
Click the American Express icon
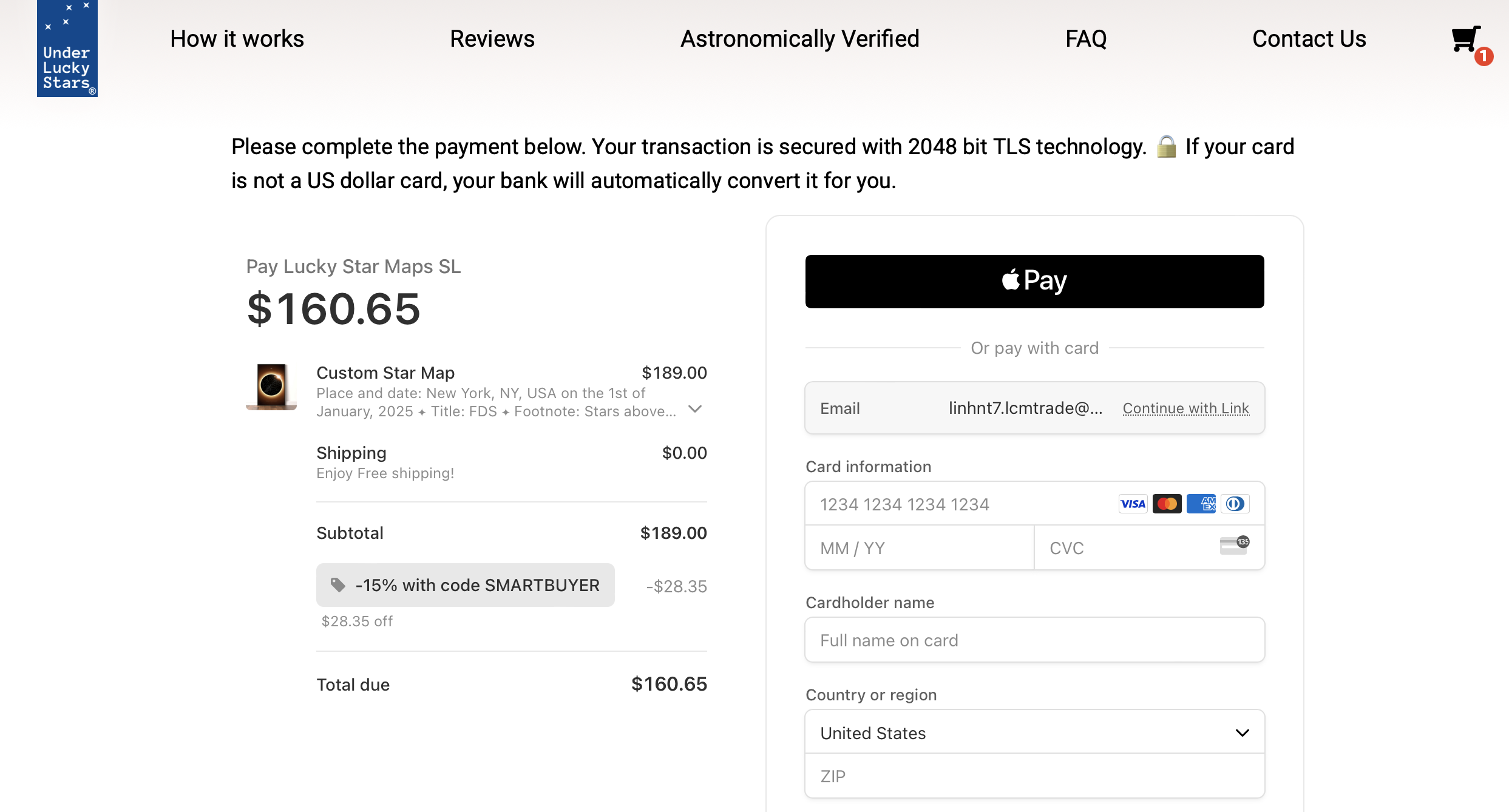click(1201, 504)
